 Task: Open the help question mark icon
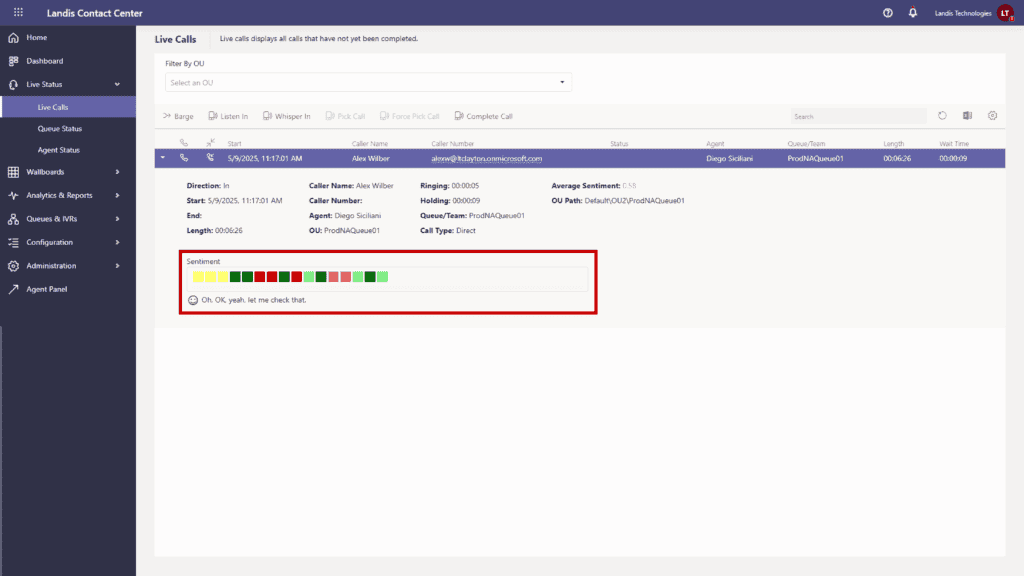click(888, 13)
